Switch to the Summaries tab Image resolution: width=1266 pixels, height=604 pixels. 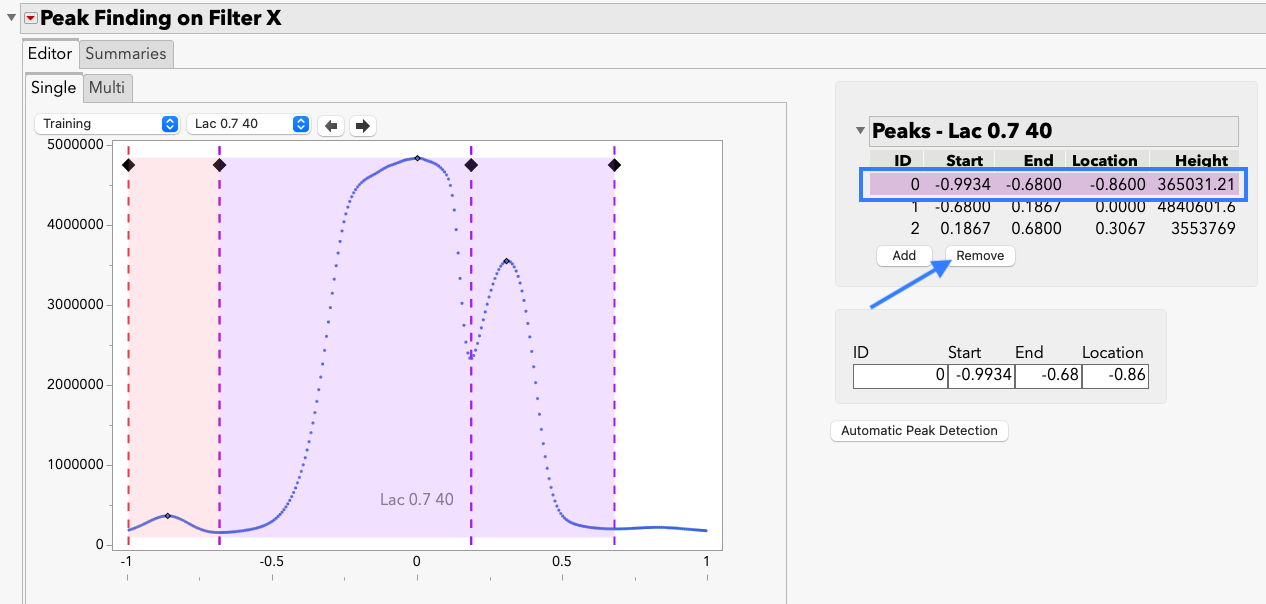click(126, 53)
